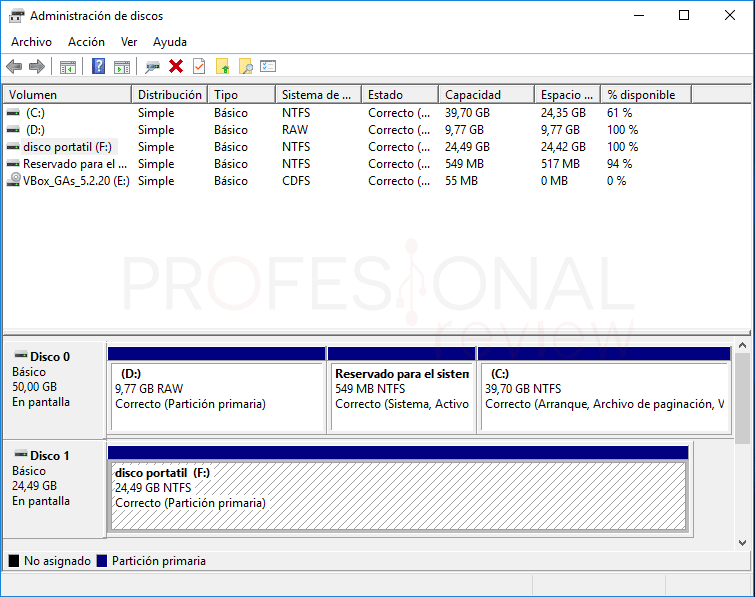Viewport: 755px width, 597px height.
Task: Click the 39,70 GB capacity cell
Action: pos(467,113)
